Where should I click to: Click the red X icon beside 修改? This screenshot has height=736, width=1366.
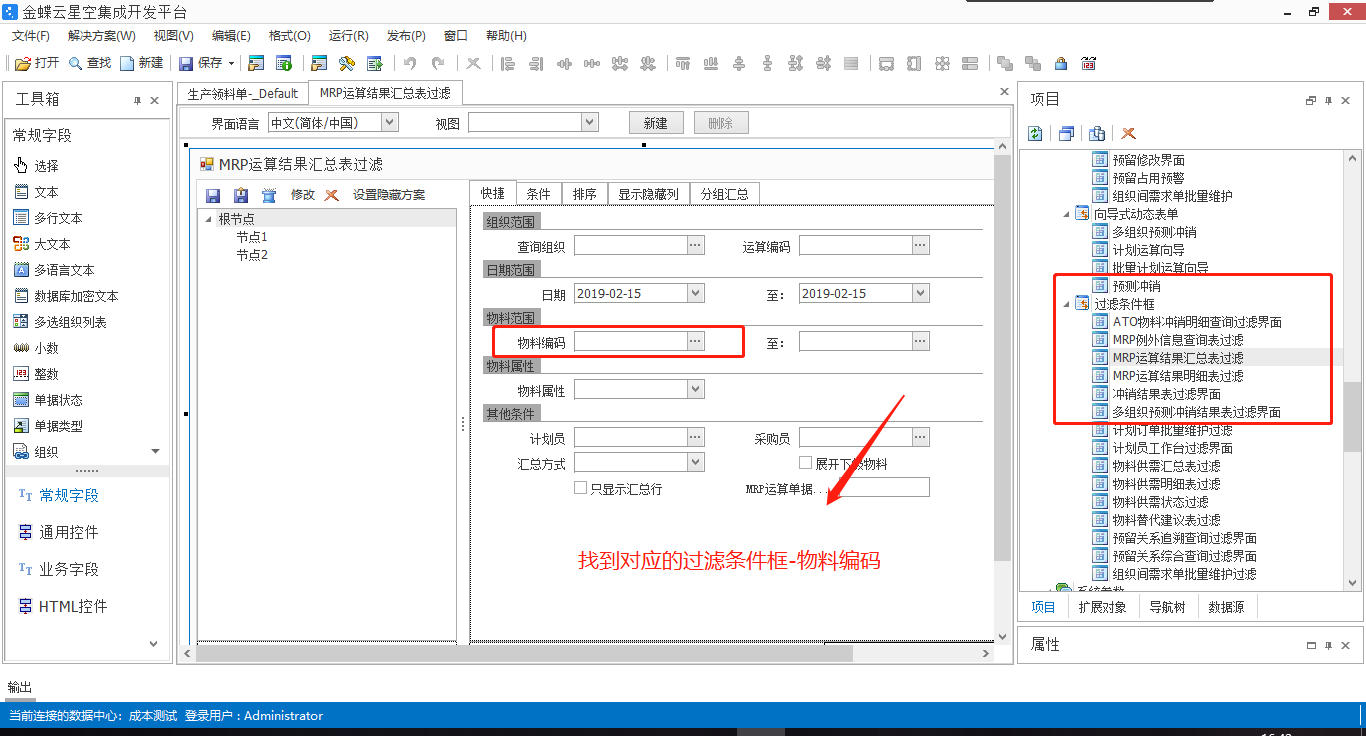tap(332, 195)
